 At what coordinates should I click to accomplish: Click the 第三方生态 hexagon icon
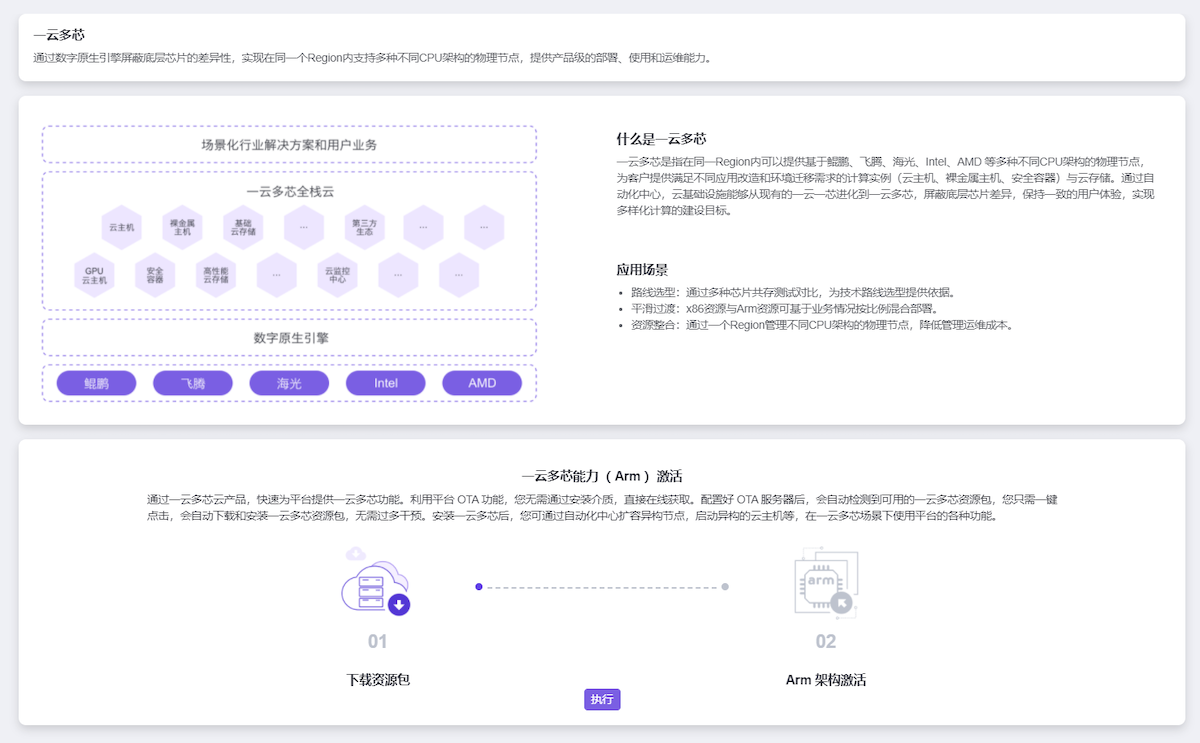coord(363,228)
